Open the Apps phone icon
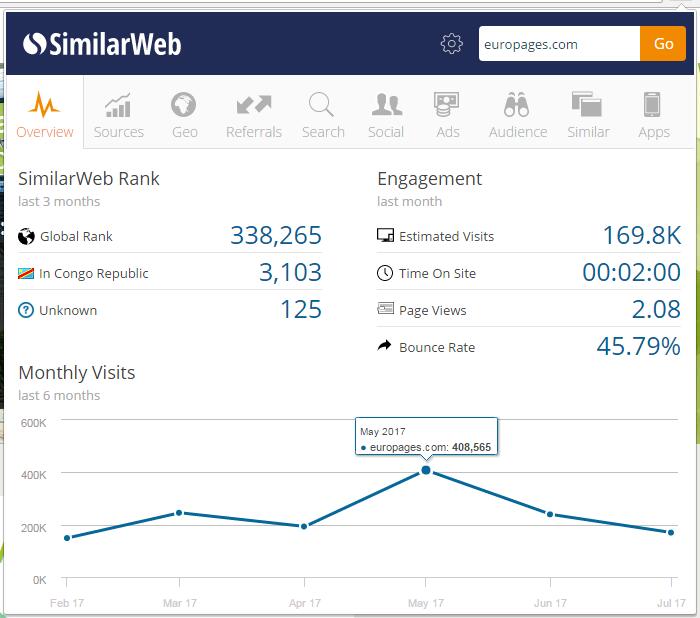Image resolution: width=700 pixels, height=618 pixels. pos(653,105)
